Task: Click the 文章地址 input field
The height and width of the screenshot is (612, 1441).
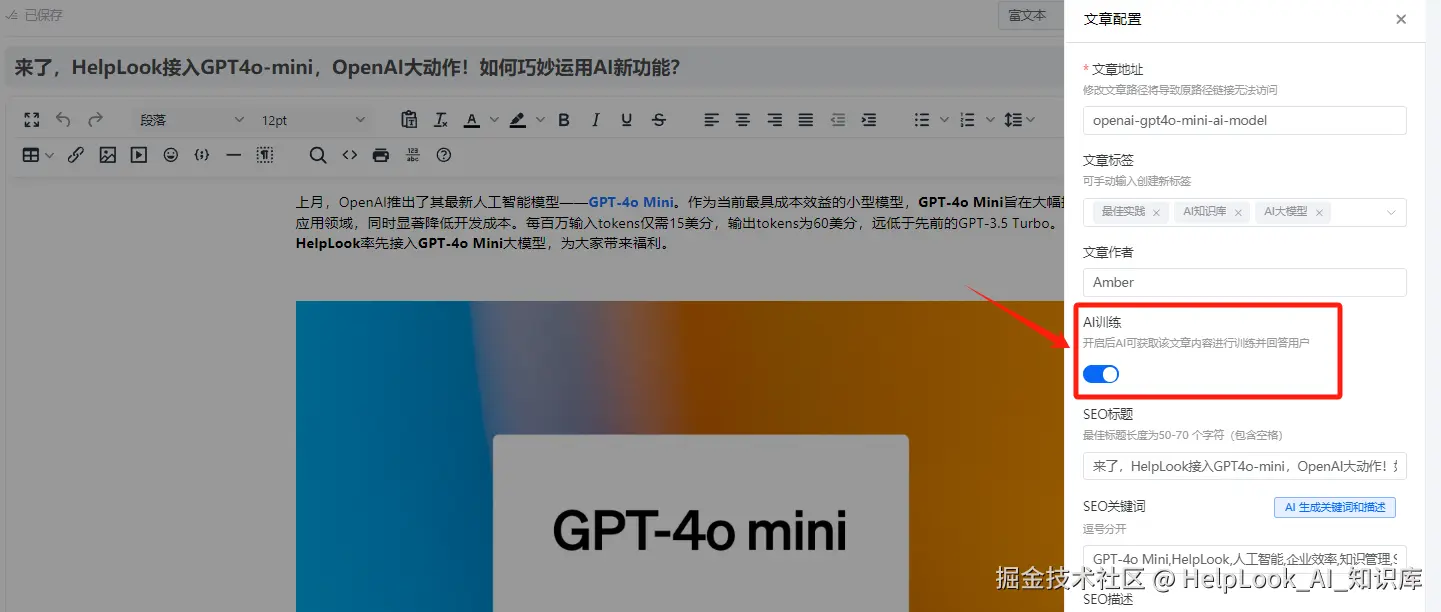Action: pyautogui.click(x=1244, y=120)
